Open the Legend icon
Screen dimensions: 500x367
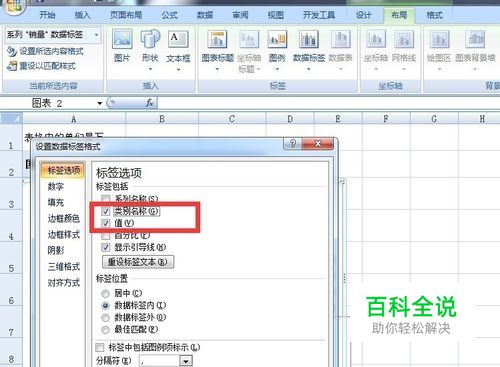(277, 39)
